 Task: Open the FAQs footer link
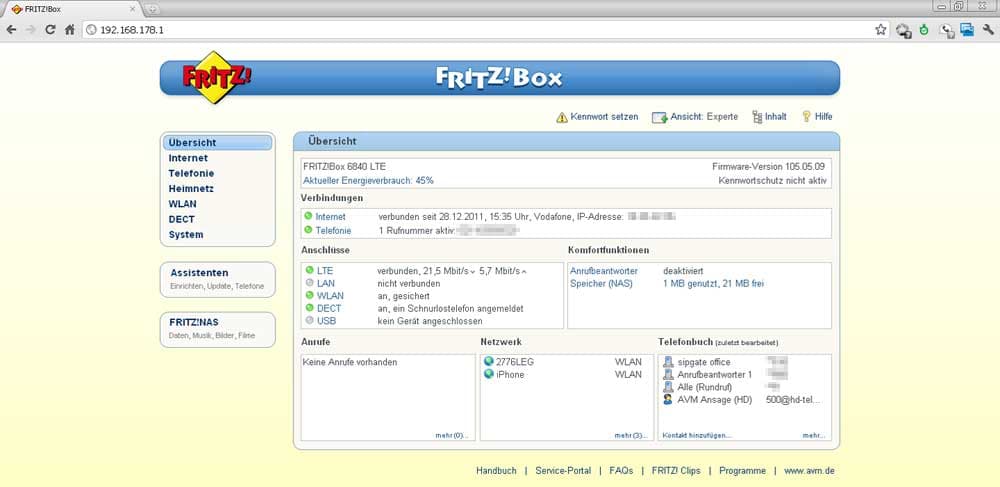(x=621, y=470)
